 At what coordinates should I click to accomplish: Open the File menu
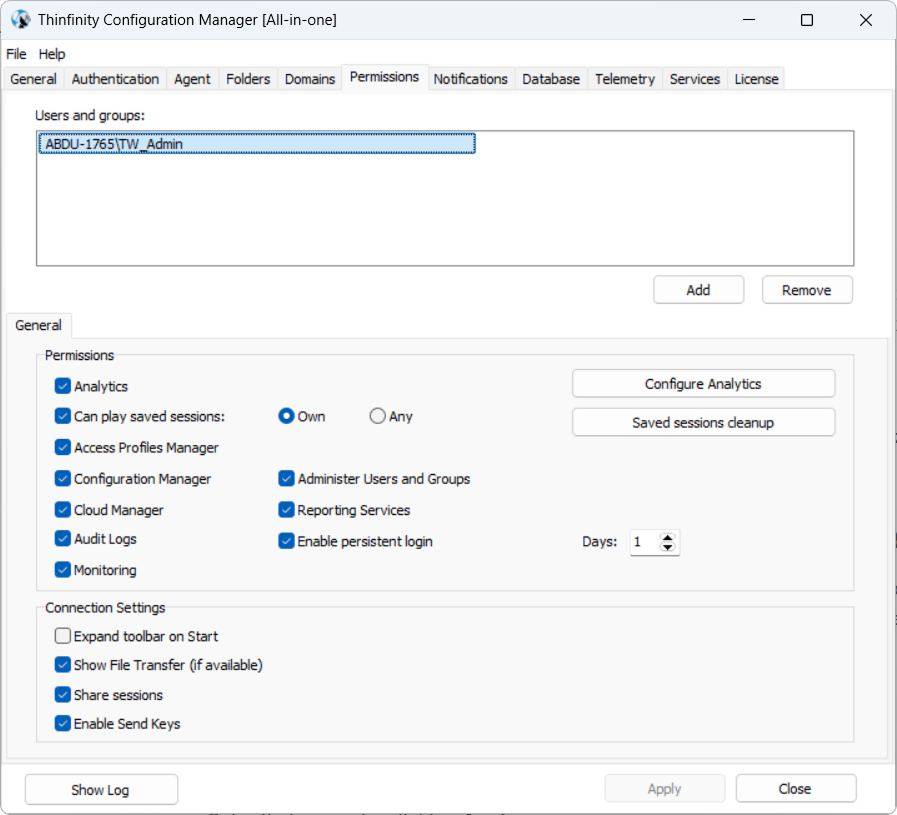(x=16, y=54)
